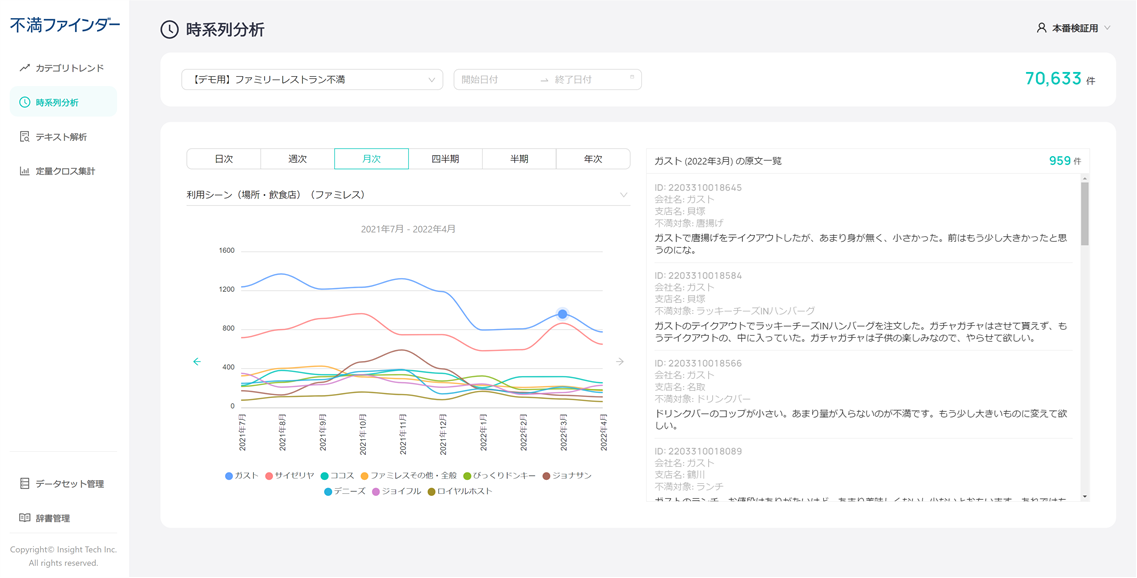1137x578 pixels.
Task: Click the right arrow beside the chart
Action: (x=620, y=362)
